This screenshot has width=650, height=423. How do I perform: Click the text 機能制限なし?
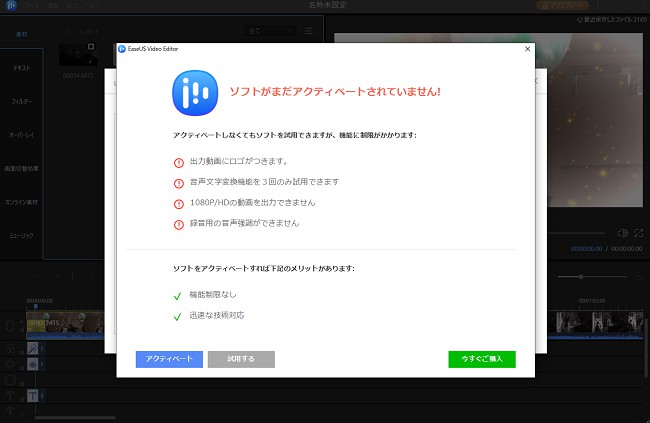pyautogui.click(x=213, y=295)
